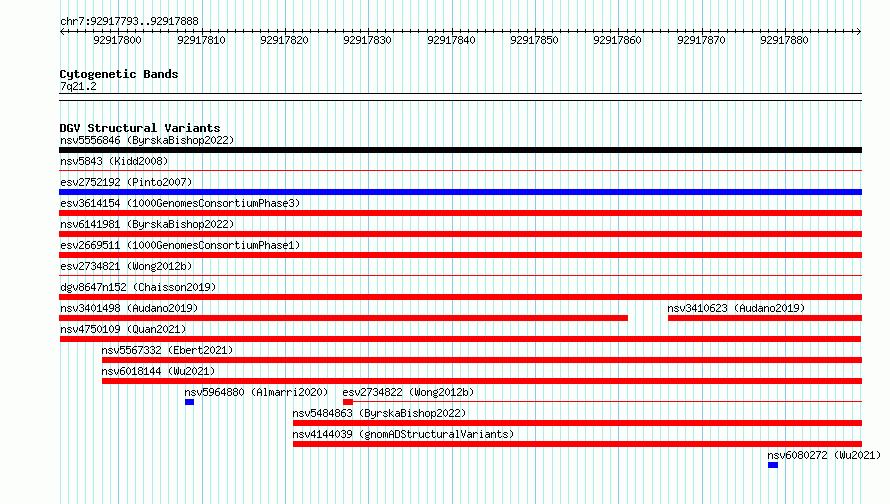Click ruler position 92917870
This screenshot has width=890, height=504.
(701, 40)
